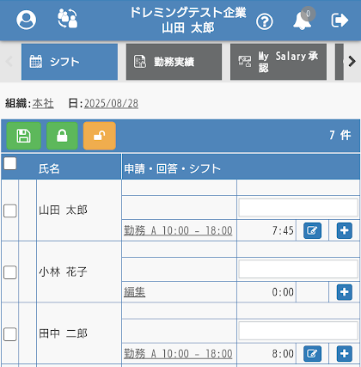This screenshot has width=361, height=367.
Task: Edit 山田 太郎's shift with the pencil icon
Action: click(x=312, y=231)
